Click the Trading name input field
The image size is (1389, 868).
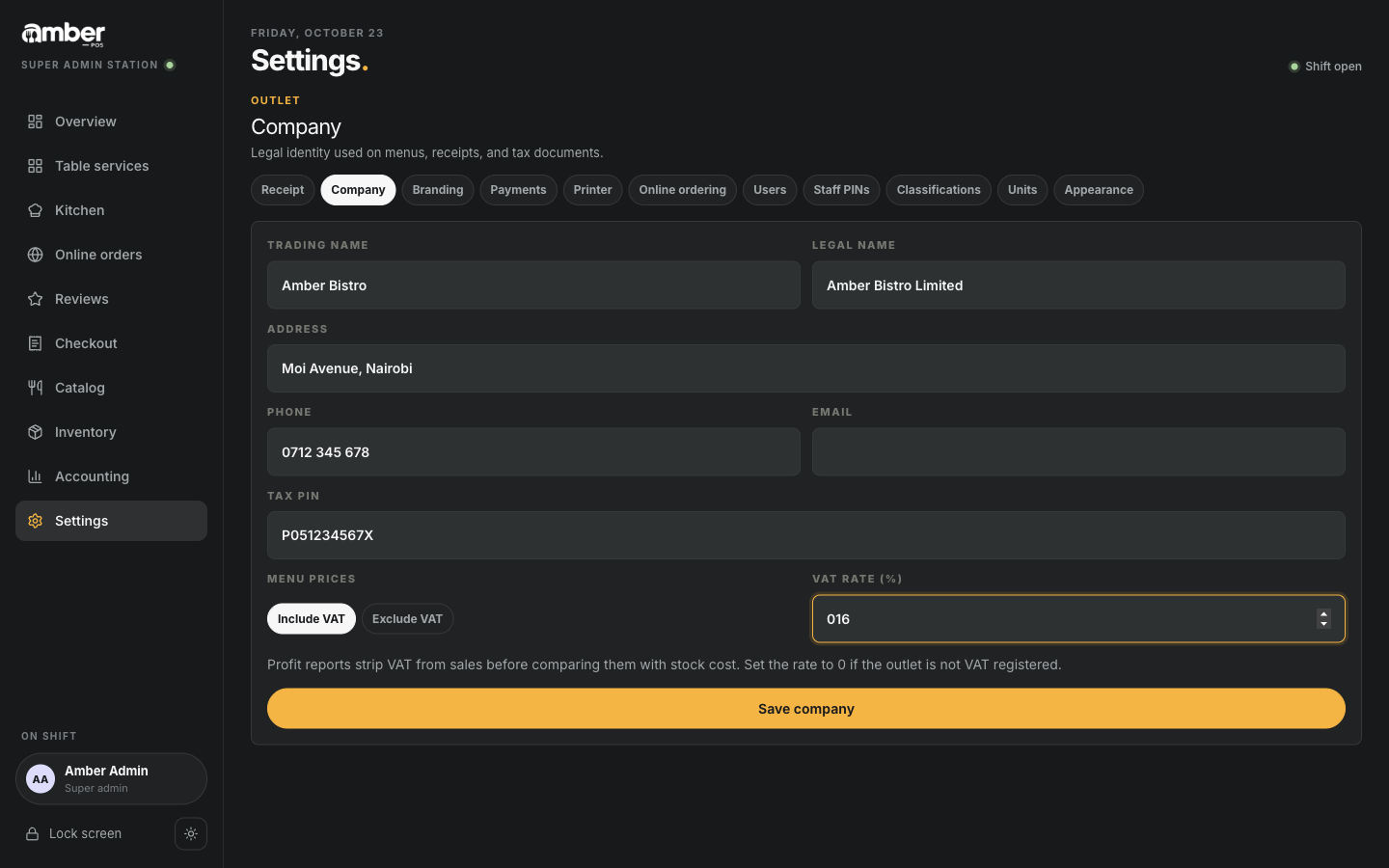(x=533, y=285)
